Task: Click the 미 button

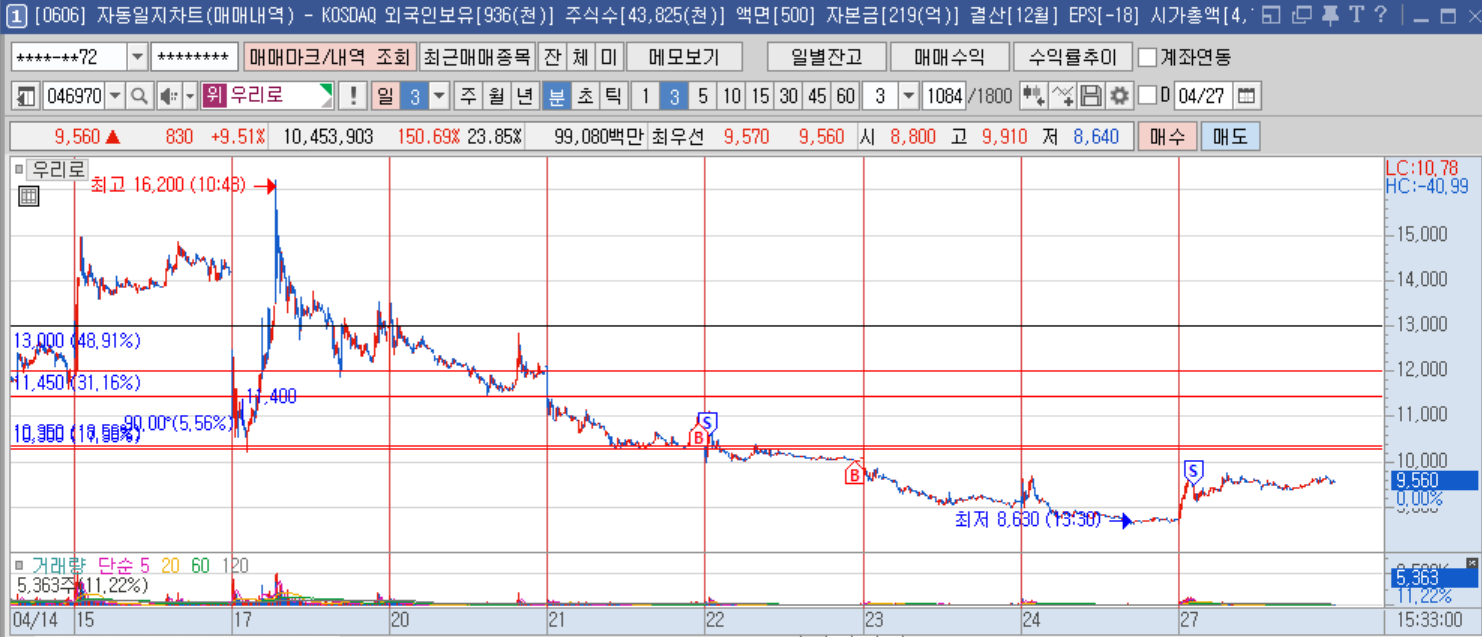Action: (x=608, y=57)
